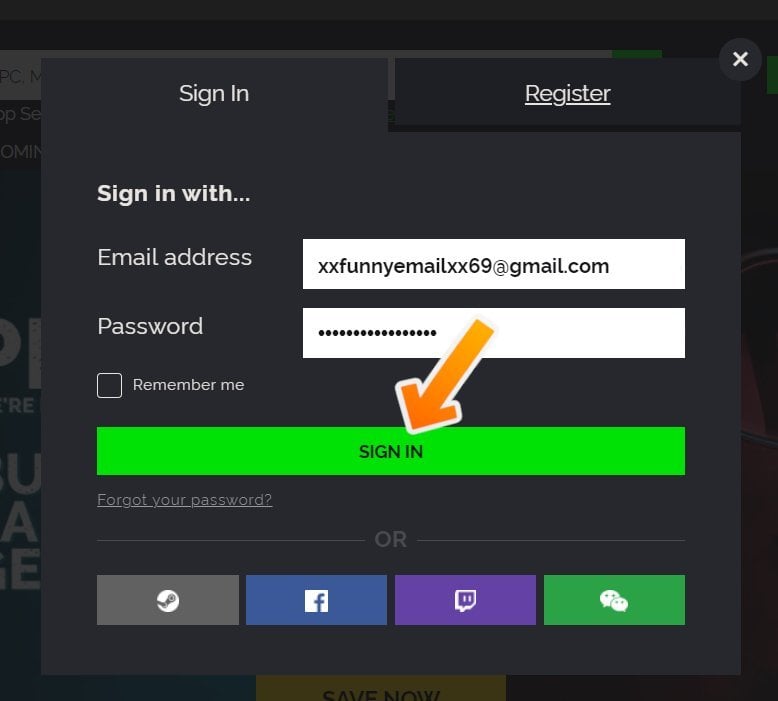Focus the Password input field

coord(494,333)
